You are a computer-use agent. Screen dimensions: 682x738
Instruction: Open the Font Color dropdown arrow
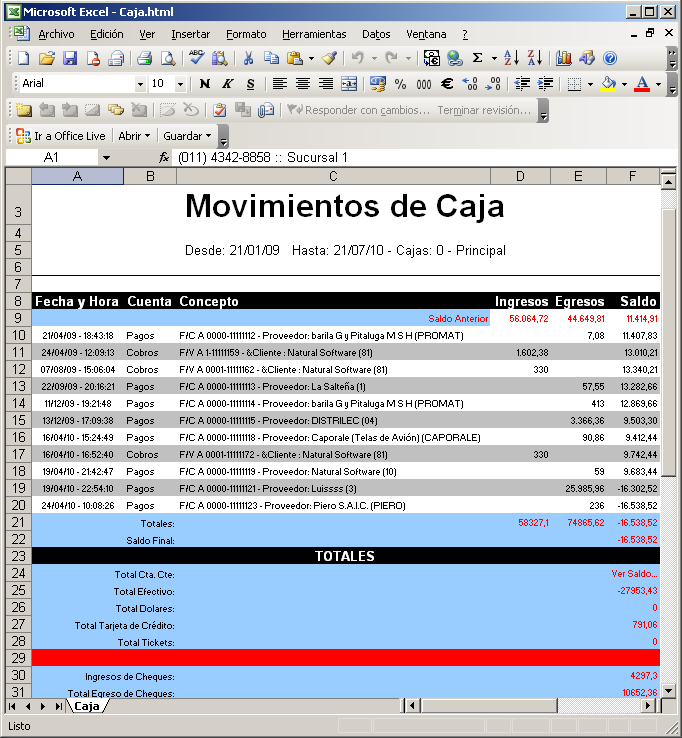[x=658, y=84]
